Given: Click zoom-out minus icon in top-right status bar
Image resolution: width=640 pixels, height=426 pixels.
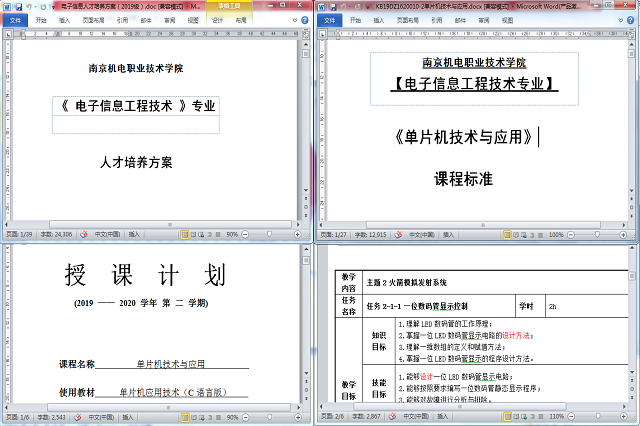Looking at the screenshot, I should (x=567, y=234).
